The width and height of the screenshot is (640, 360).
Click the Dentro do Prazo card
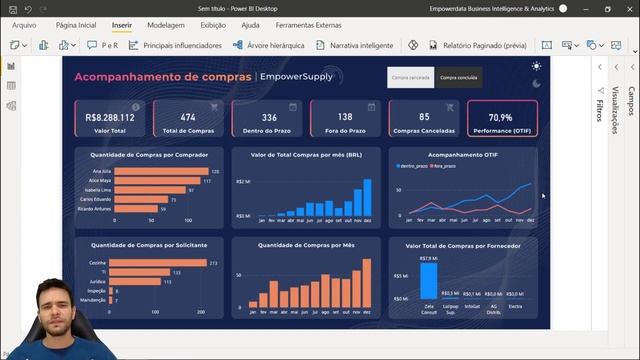pyautogui.click(x=267, y=118)
